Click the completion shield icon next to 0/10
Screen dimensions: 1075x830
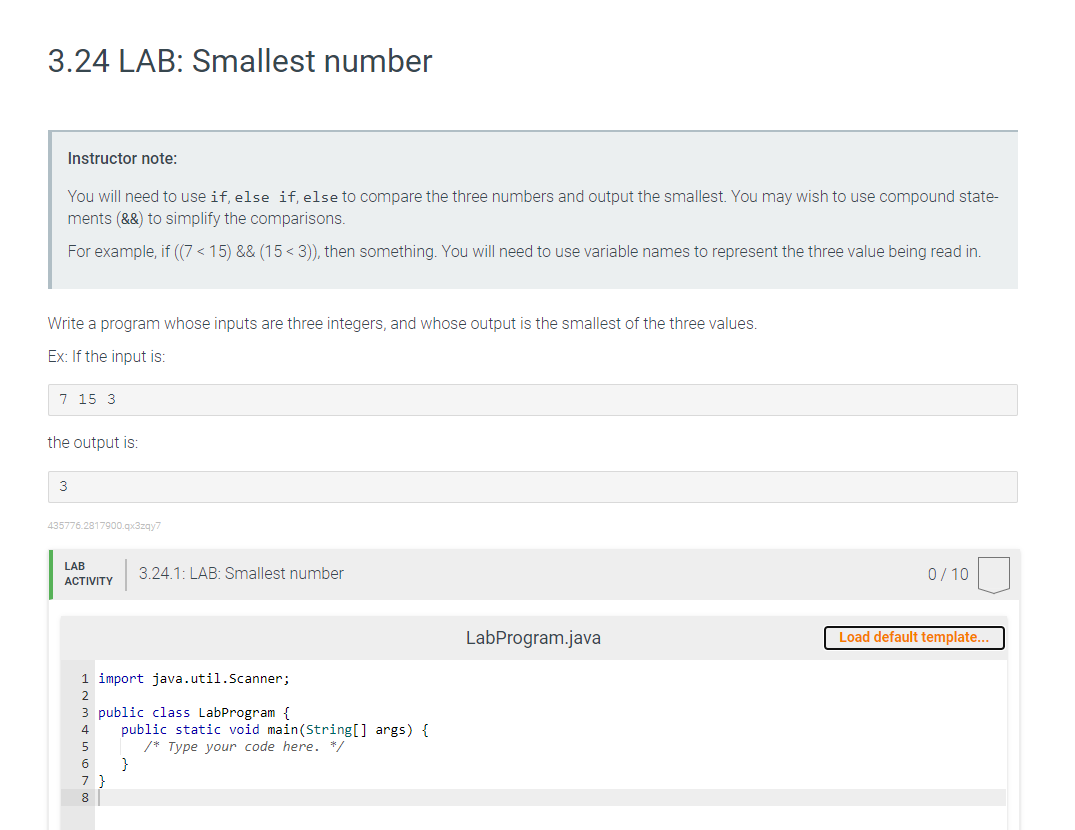[x=994, y=573]
